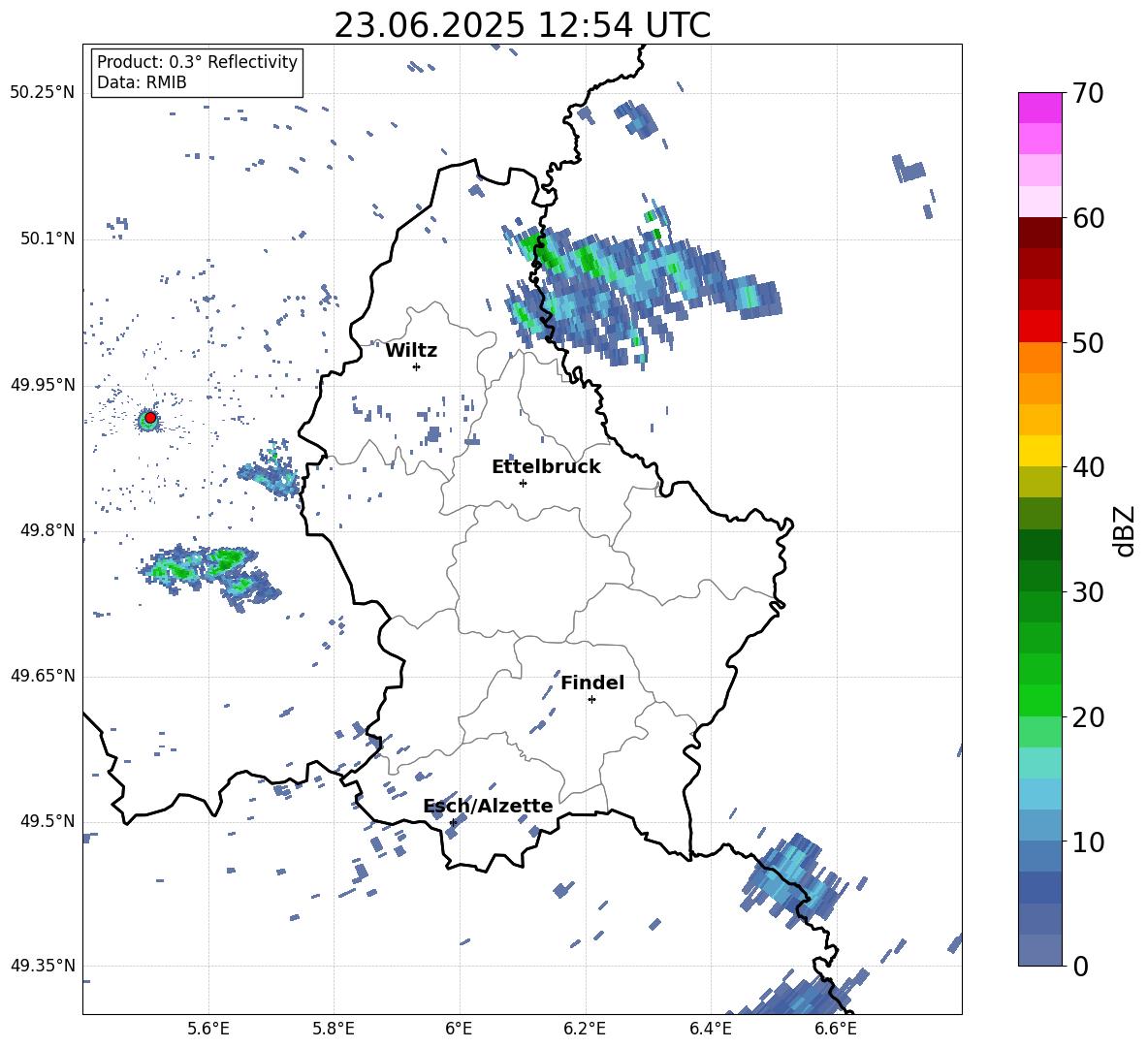The height and width of the screenshot is (1048, 1148).
Task: Click the colorbar 70 tick label
Action: [1088, 94]
